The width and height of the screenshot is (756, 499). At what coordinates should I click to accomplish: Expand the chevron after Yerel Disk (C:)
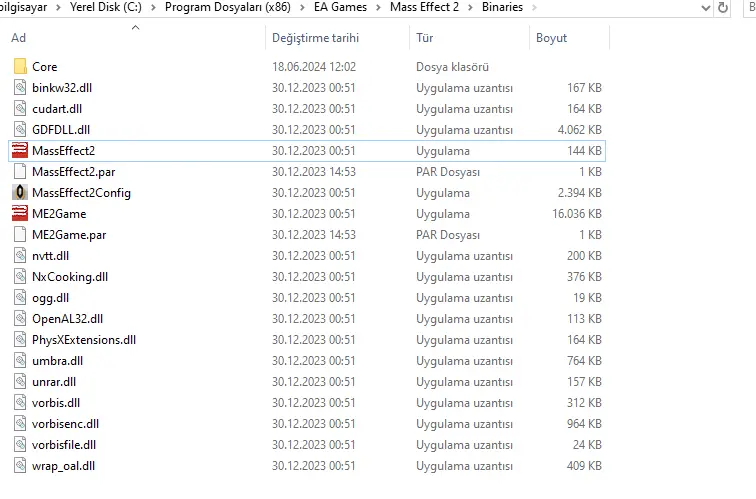pos(153,8)
